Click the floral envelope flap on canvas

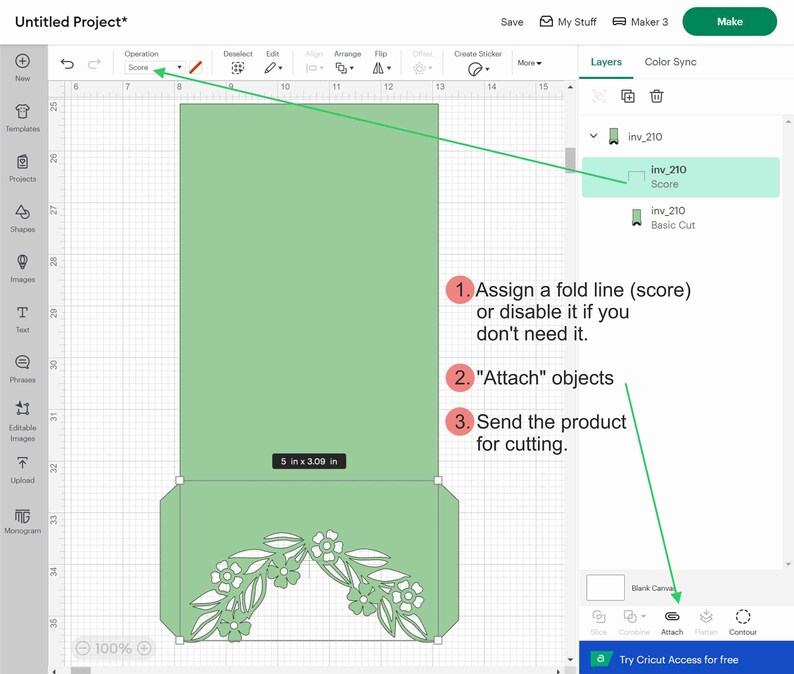(309, 561)
